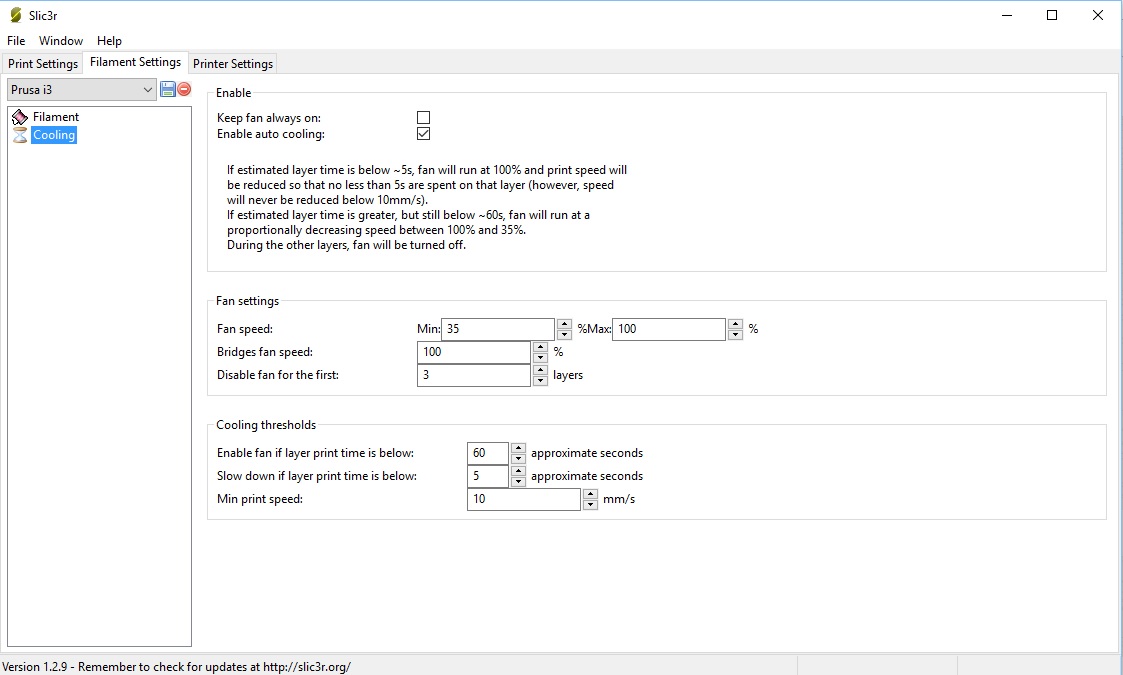1123x675 pixels.
Task: Decrease the Slow down layer time threshold
Action: point(517,482)
